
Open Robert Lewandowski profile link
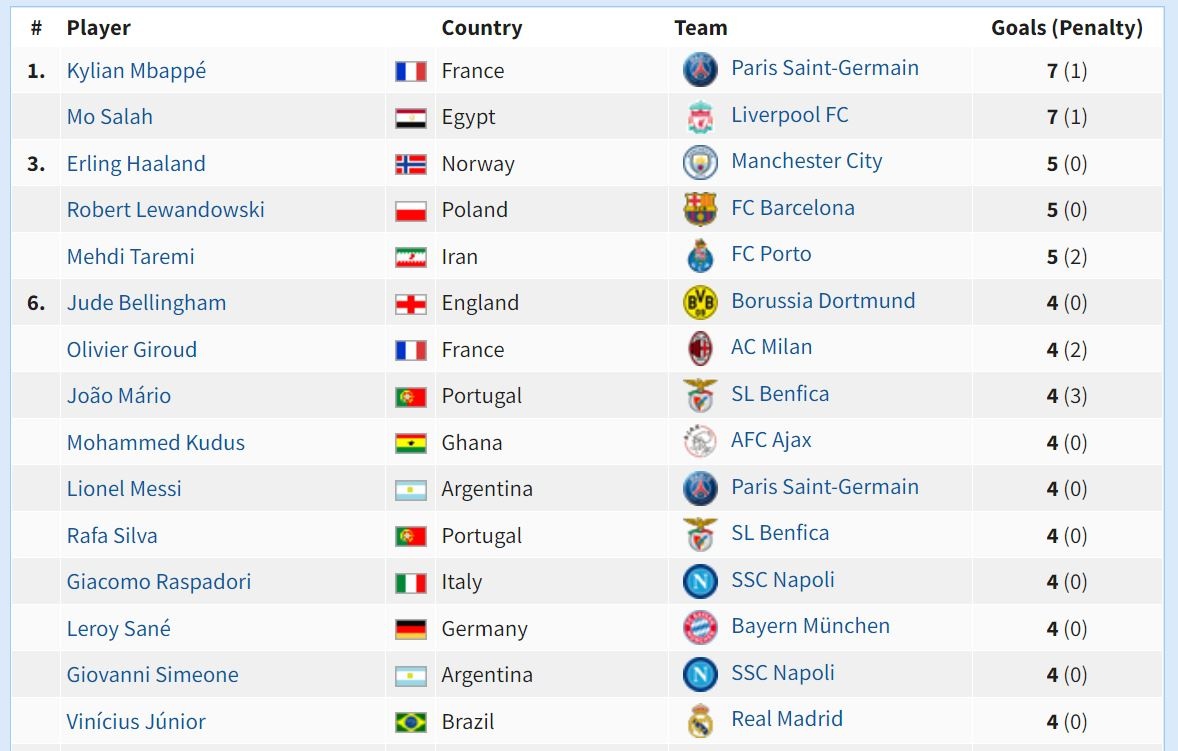tap(165, 210)
